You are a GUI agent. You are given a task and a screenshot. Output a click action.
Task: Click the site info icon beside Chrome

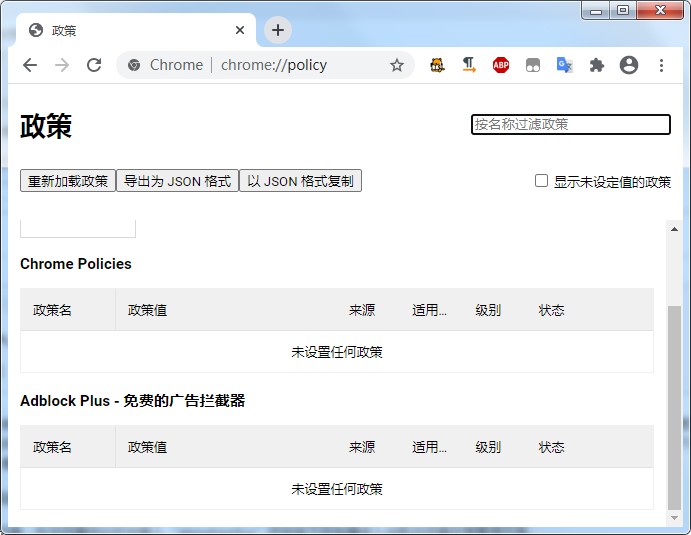click(x=134, y=65)
